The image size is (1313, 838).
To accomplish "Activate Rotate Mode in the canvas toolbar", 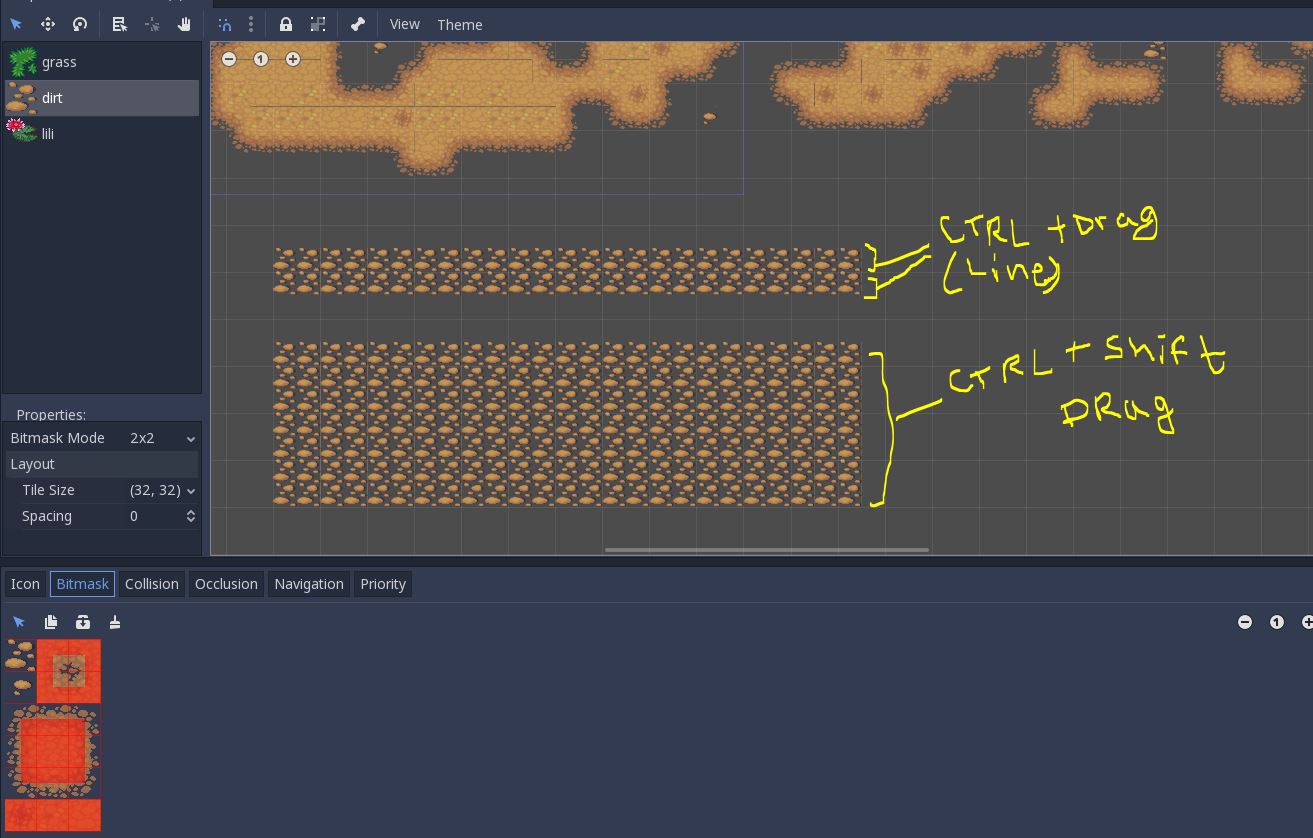I will (x=80, y=24).
